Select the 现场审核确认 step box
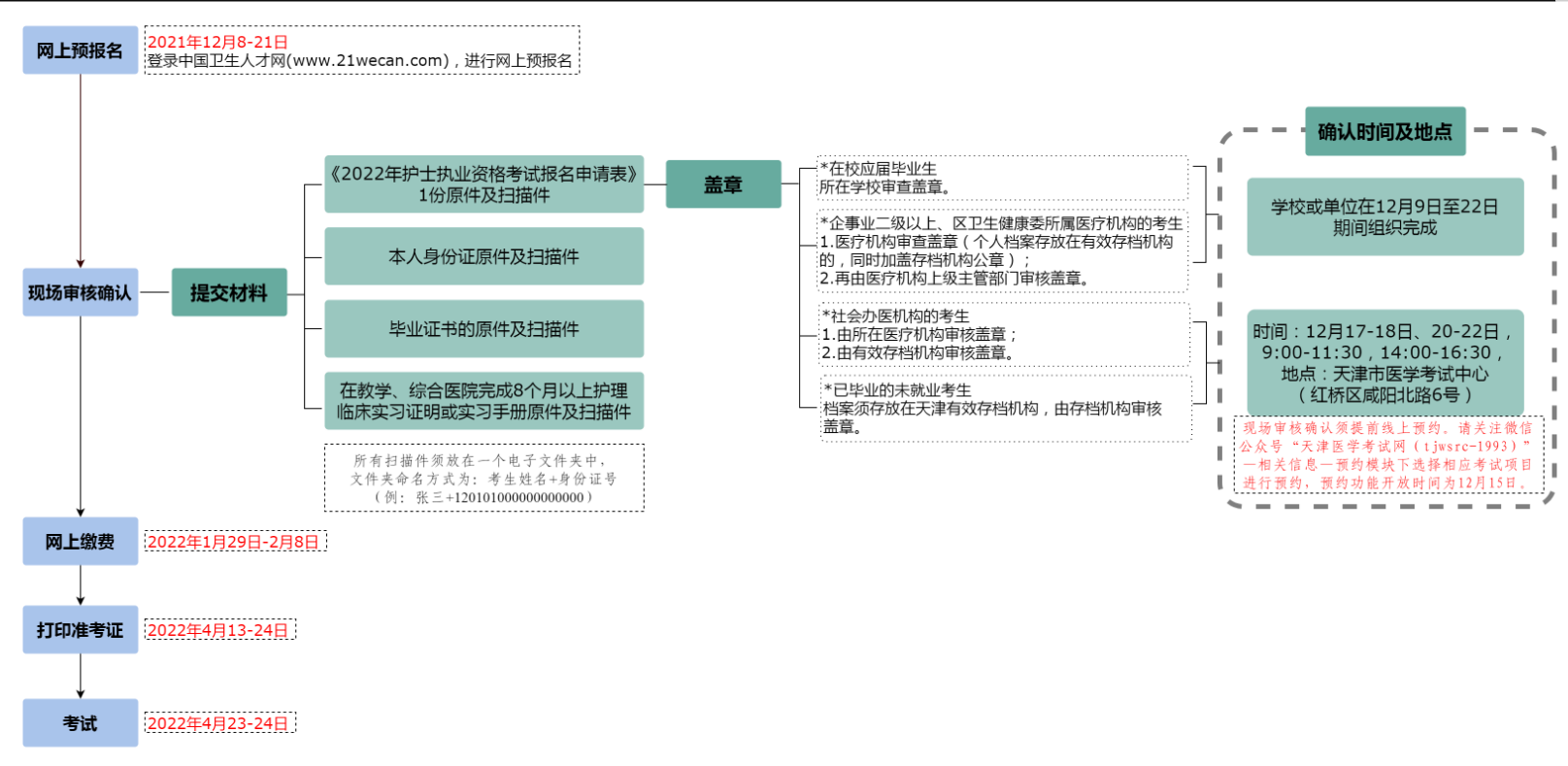The height and width of the screenshot is (766, 1568). [x=80, y=292]
